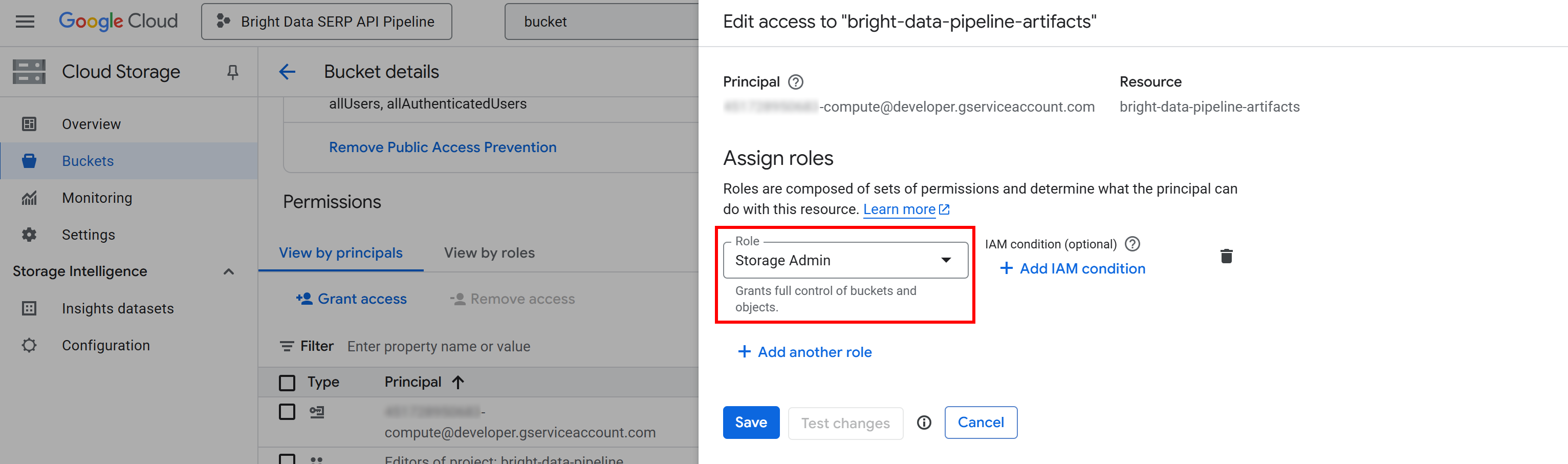
Task: Switch to the View by roles tab
Action: click(489, 252)
